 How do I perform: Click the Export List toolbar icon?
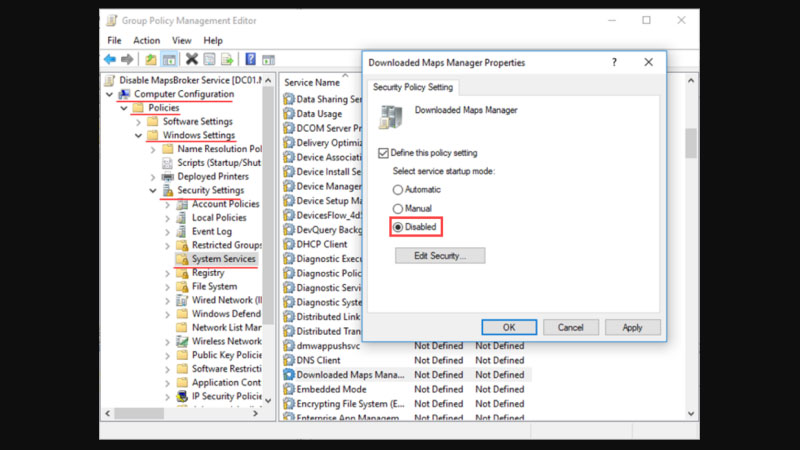228,60
